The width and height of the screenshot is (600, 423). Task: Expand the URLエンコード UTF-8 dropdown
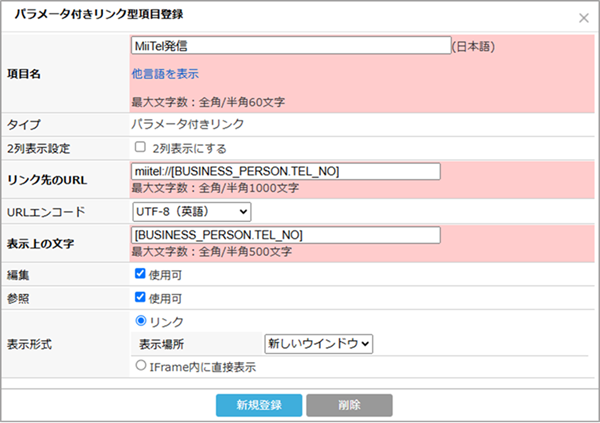click(191, 211)
